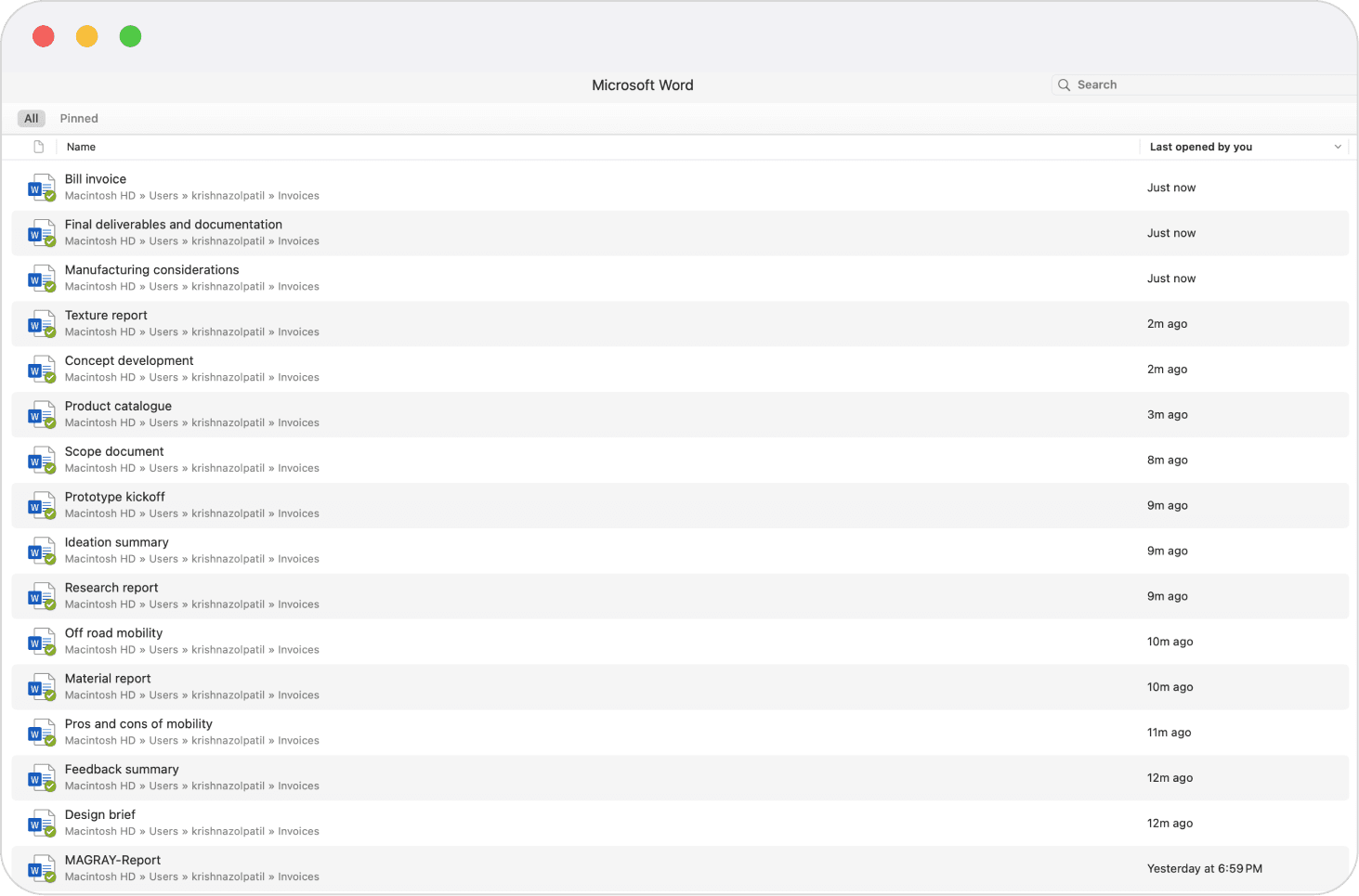The width and height of the screenshot is (1359, 896).
Task: Switch to the All tab
Action: point(32,119)
